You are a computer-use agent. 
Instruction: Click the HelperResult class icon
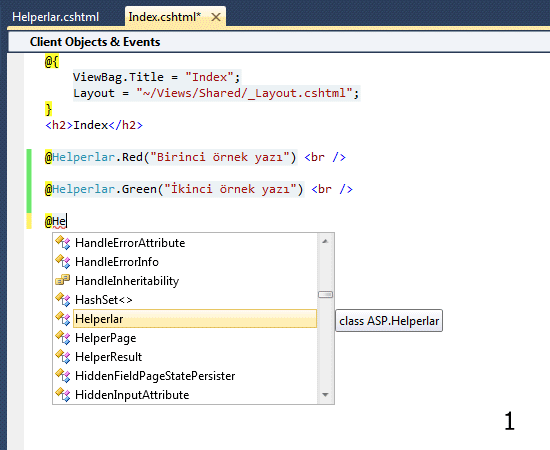coord(63,356)
